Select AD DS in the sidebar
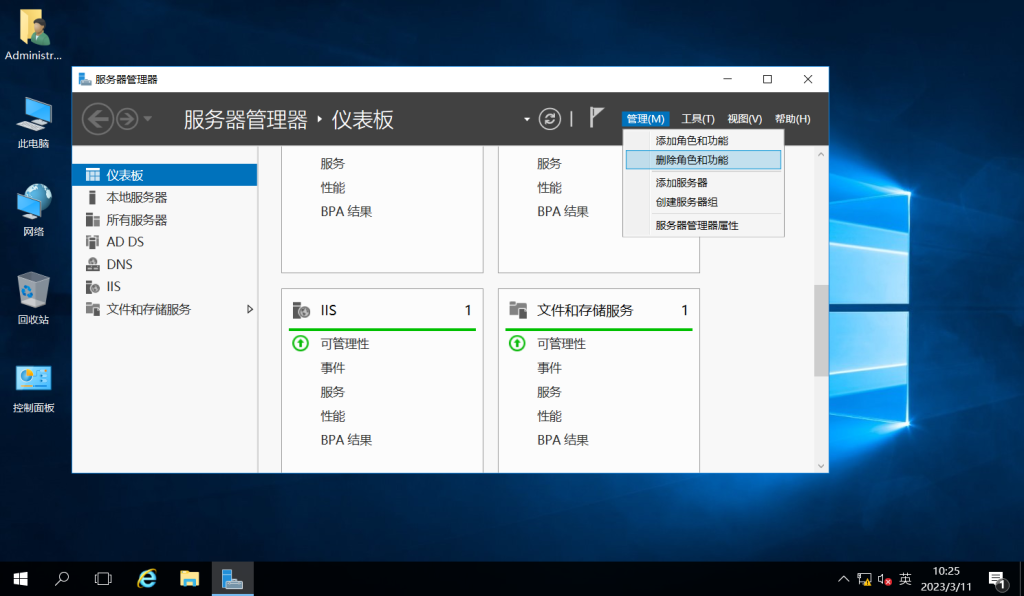Image resolution: width=1024 pixels, height=596 pixels. pyautogui.click(x=165, y=242)
